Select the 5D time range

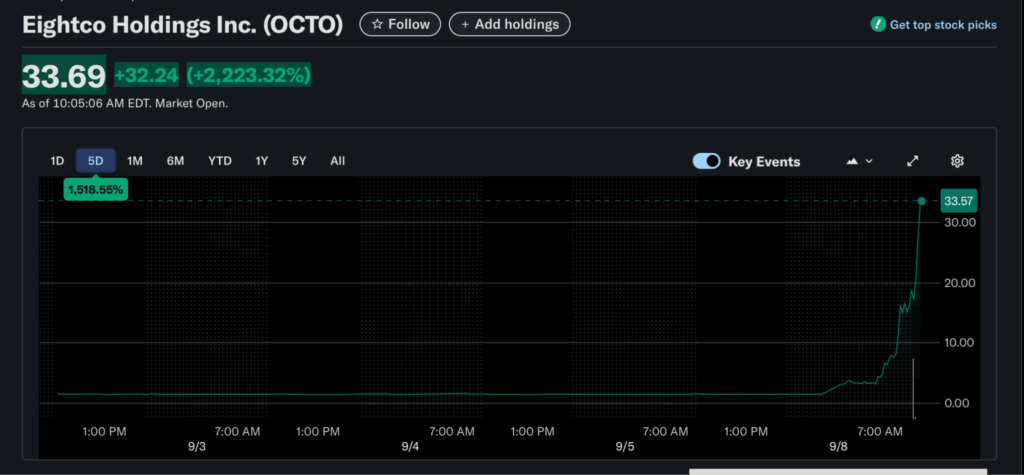(x=96, y=161)
